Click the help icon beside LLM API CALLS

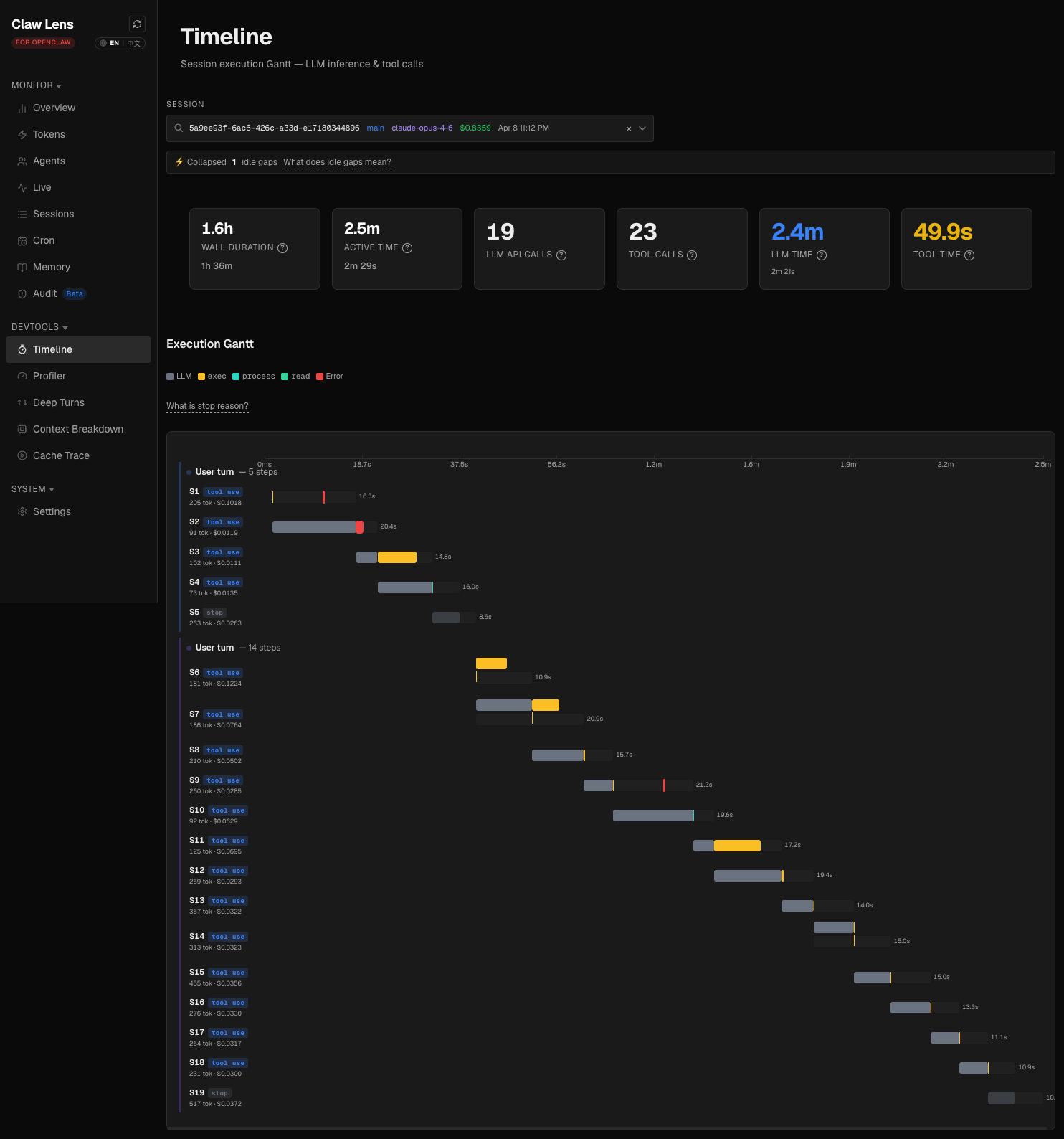(x=561, y=255)
